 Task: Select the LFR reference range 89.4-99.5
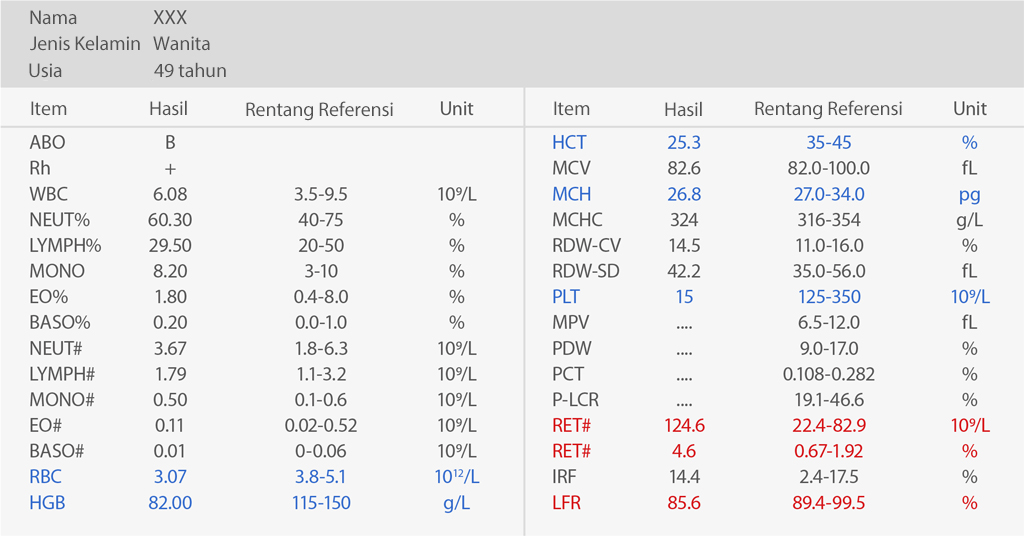pyautogui.click(x=829, y=503)
